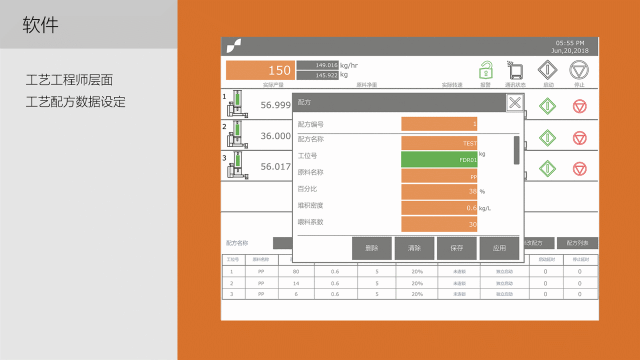
Task: Click the 百分比 field showing 38
Action: (x=439, y=191)
